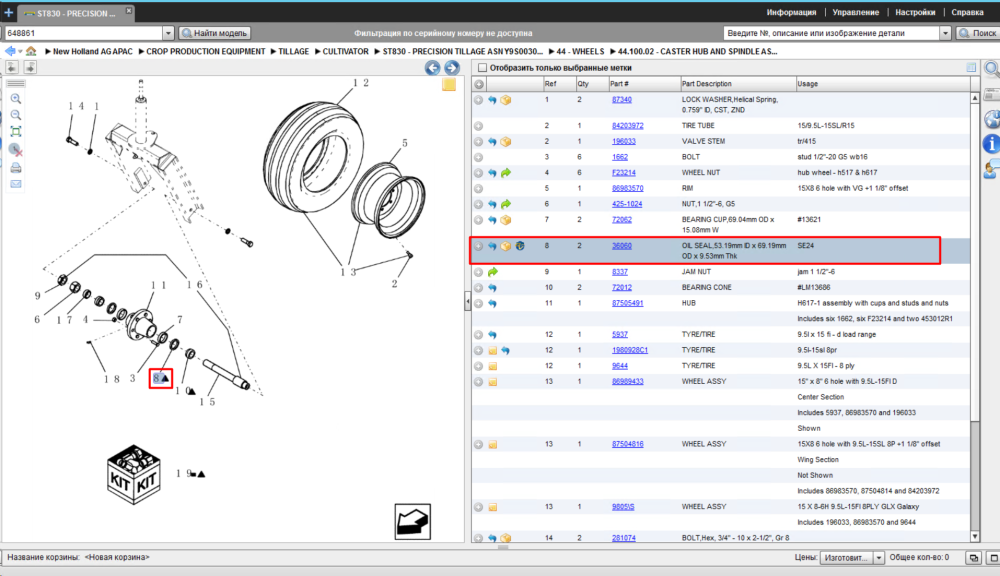Click the green arrow icon on the JAM NUT row
The image size is (1000, 576).
click(492, 272)
